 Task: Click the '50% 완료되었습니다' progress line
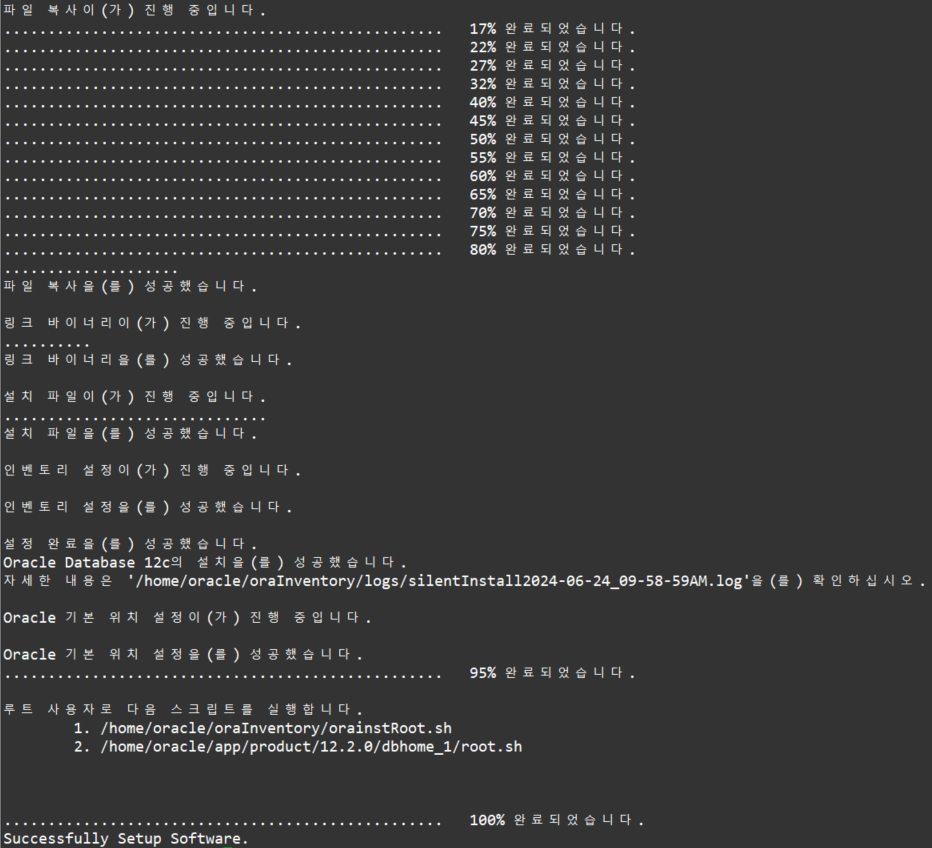click(319, 139)
